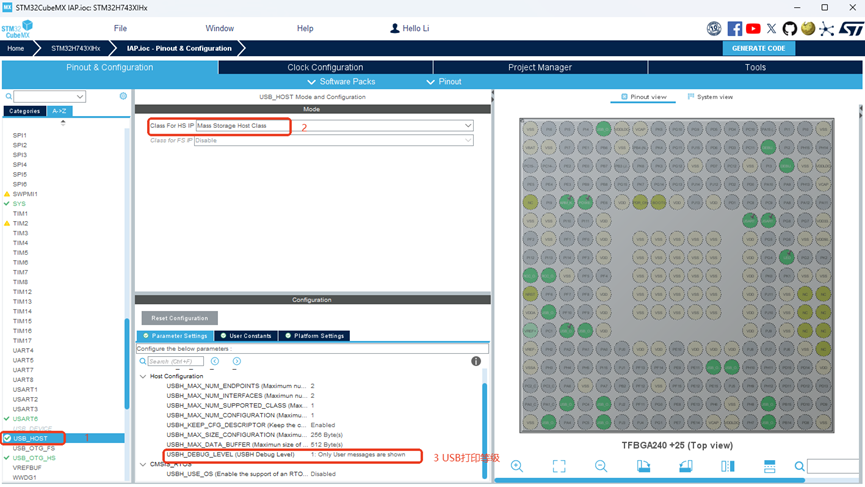Screen dimensions: 865x487
Task: Expand the Pinout dropdown menu
Action: [444, 82]
